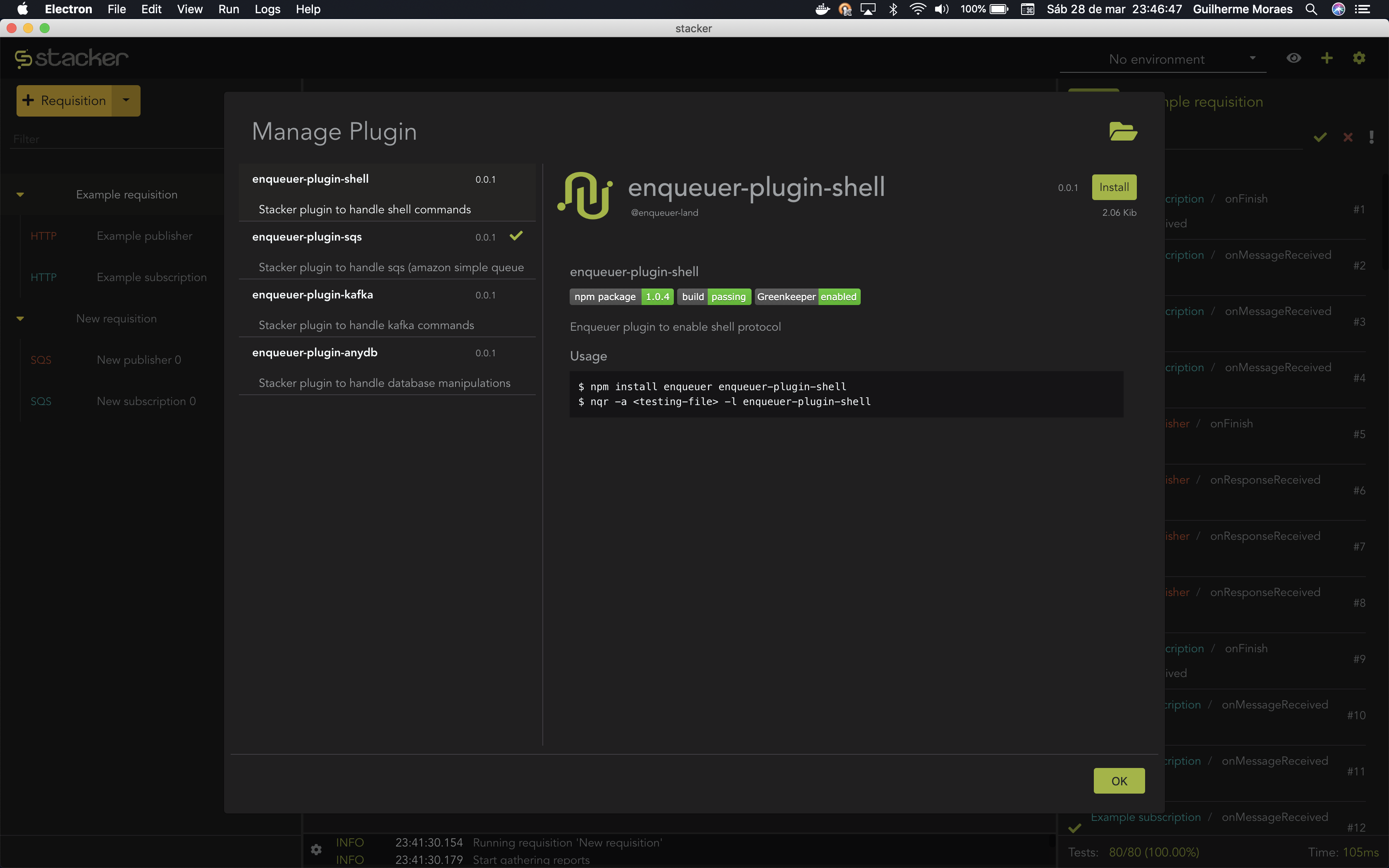The width and height of the screenshot is (1389, 868).
Task: Toggle the eye icon beside environment selector
Action: pyautogui.click(x=1294, y=58)
